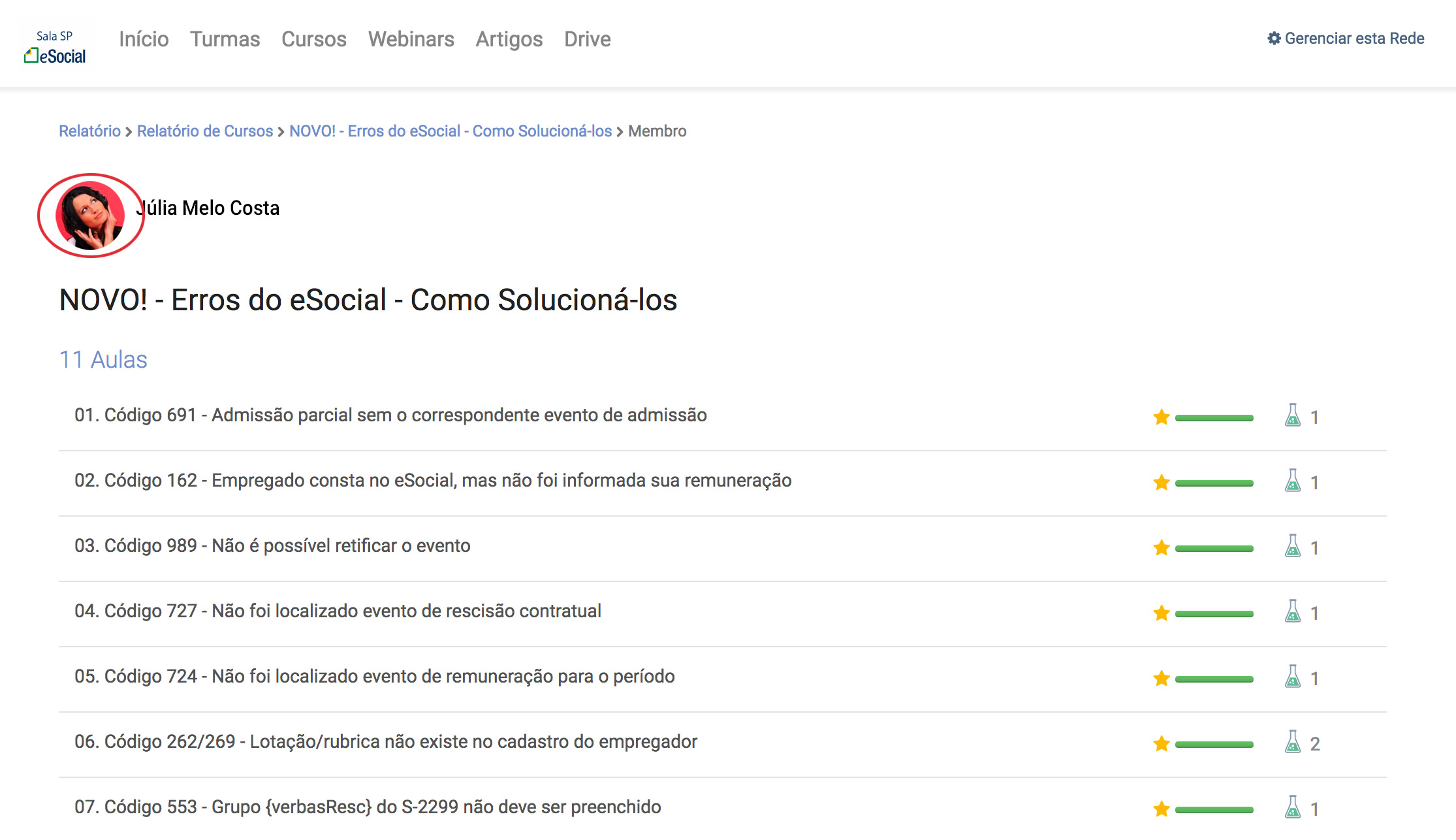Click the gear icon beside Gerenciar esta Rede
1456x840 pixels.
point(1273,39)
